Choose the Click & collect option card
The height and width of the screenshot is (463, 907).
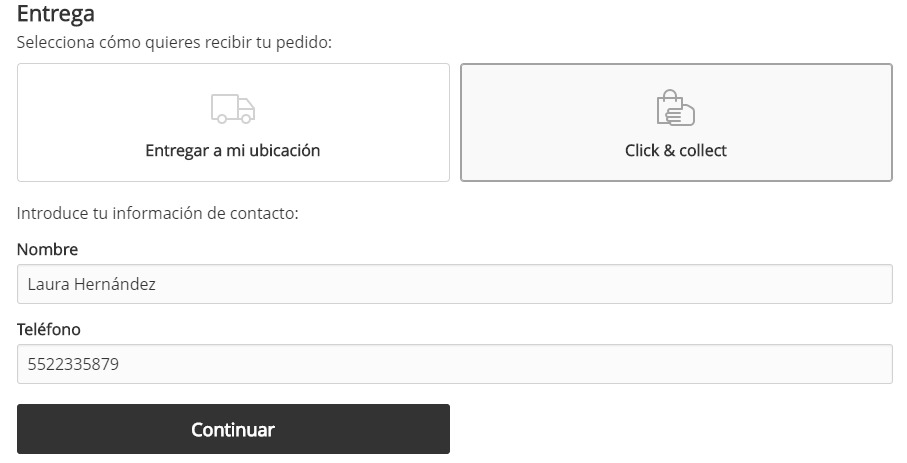tap(676, 123)
